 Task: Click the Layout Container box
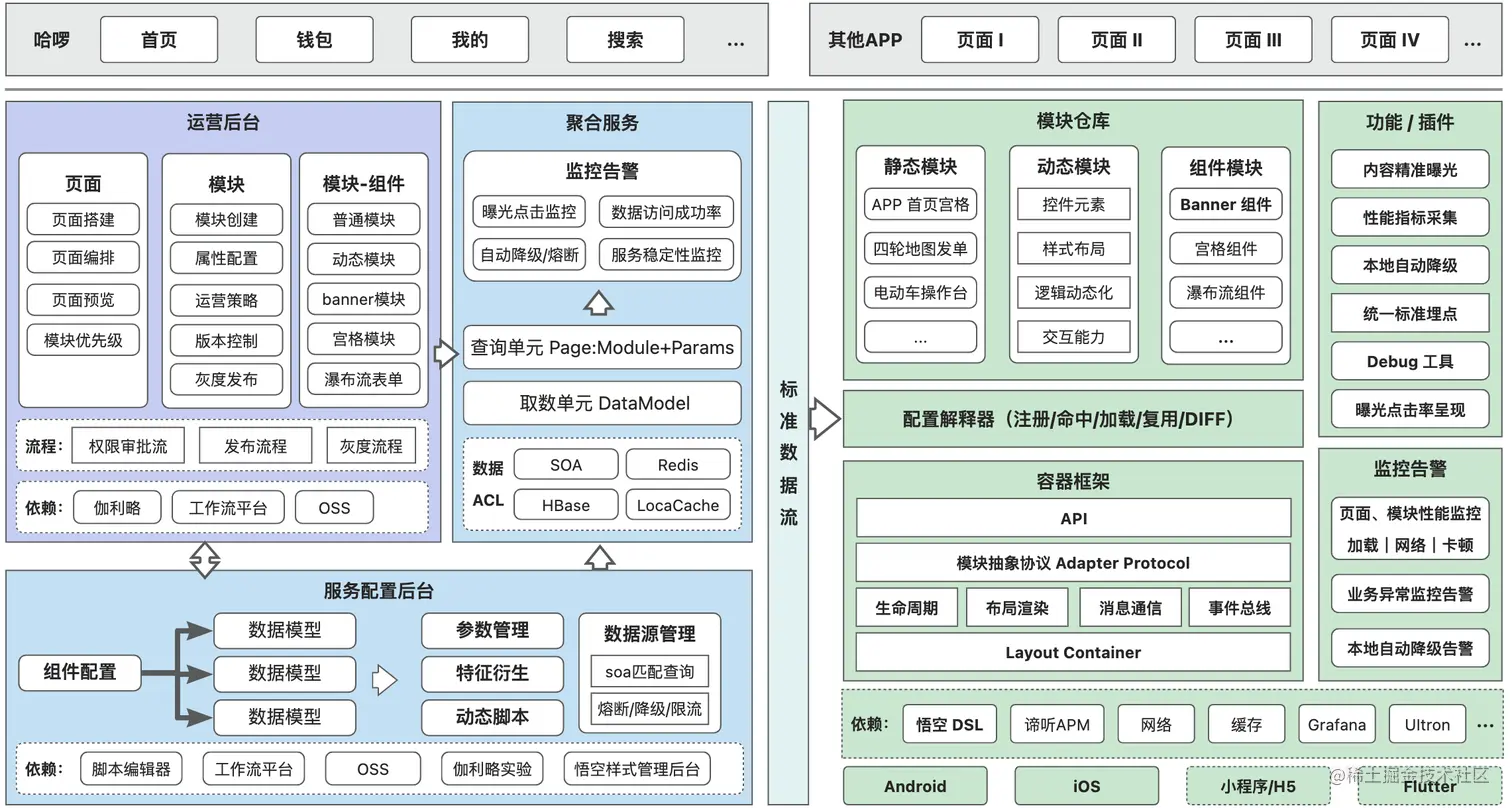tap(1073, 652)
